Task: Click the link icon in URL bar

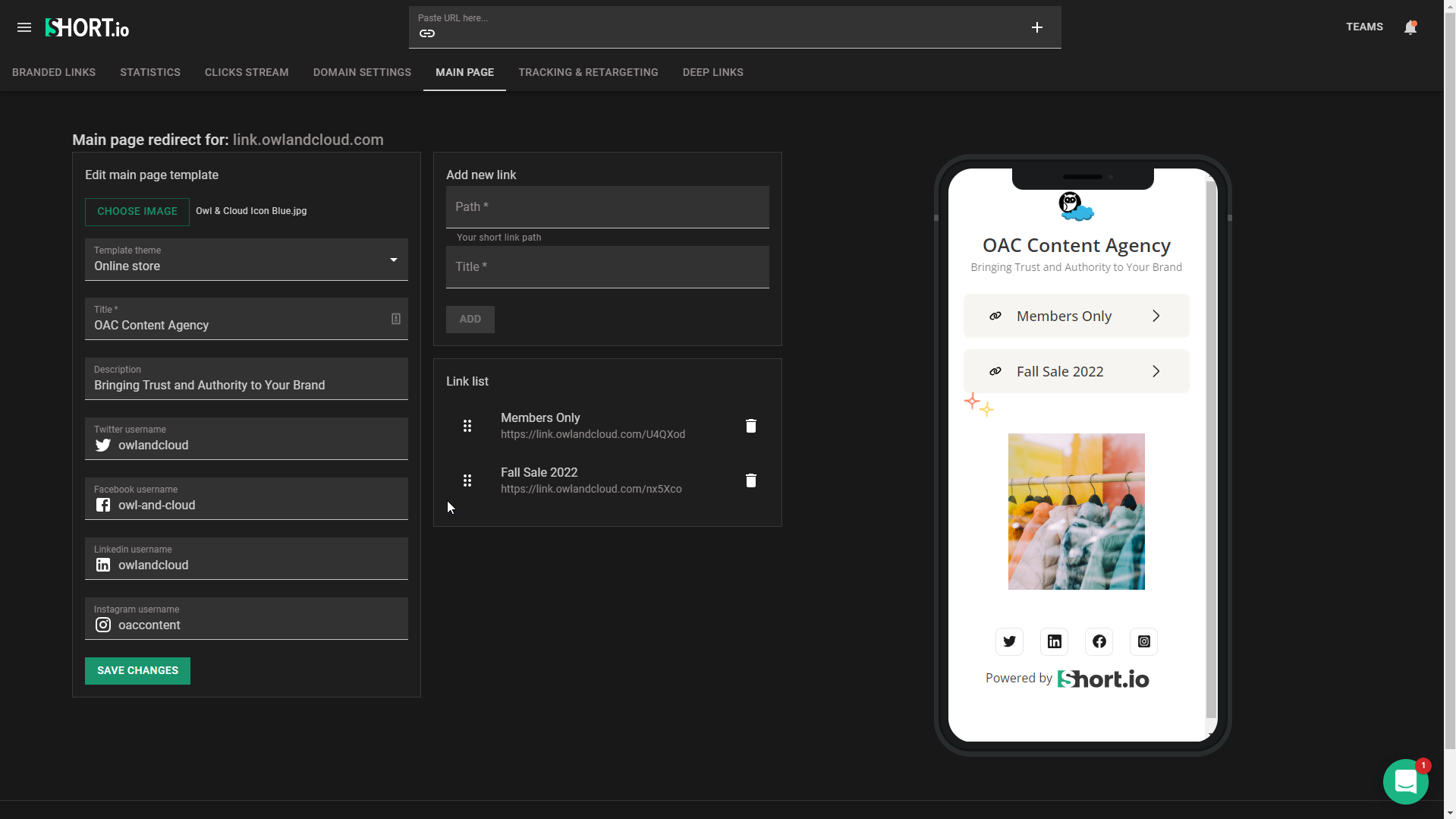Action: point(427,33)
